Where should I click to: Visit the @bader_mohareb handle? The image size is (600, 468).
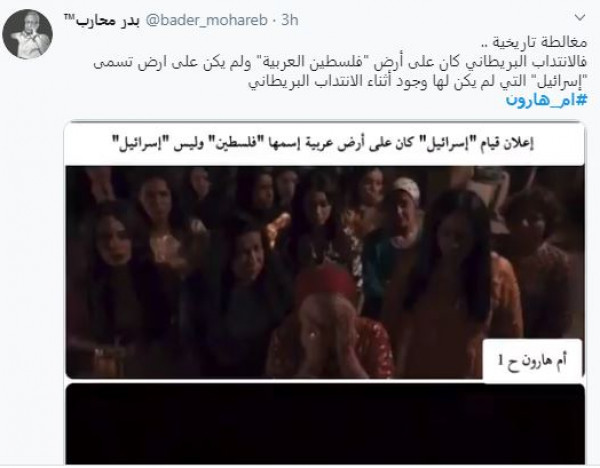tap(207, 20)
